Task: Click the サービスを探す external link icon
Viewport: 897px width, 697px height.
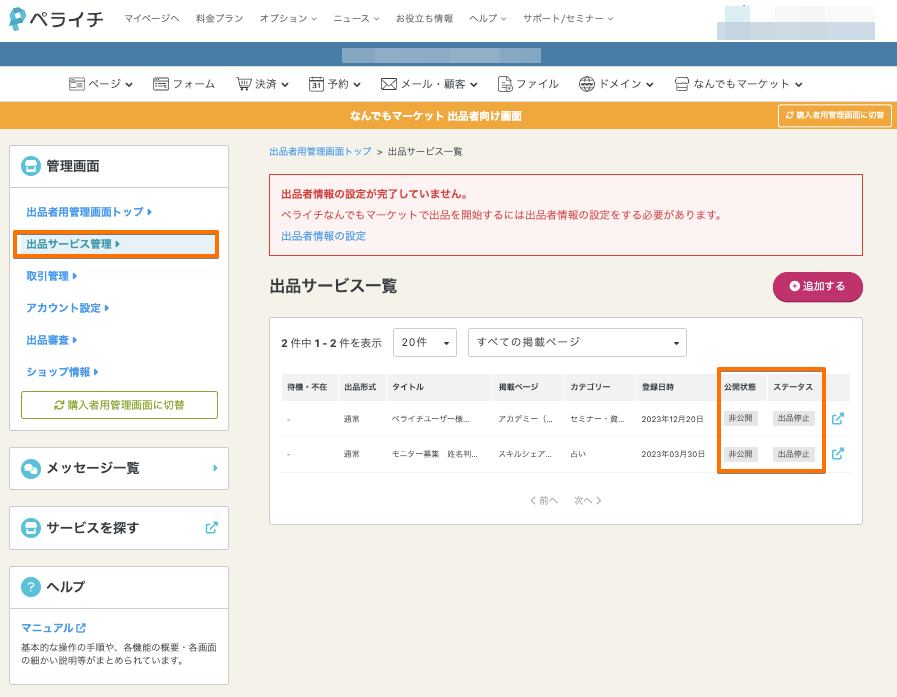Action: pyautogui.click(x=211, y=527)
